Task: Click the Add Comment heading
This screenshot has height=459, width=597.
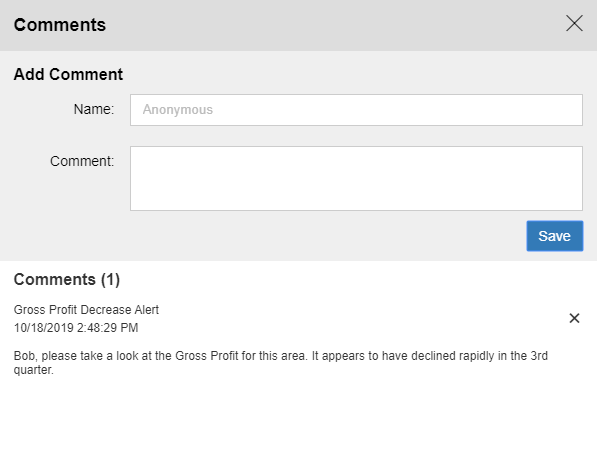Action: point(69,74)
